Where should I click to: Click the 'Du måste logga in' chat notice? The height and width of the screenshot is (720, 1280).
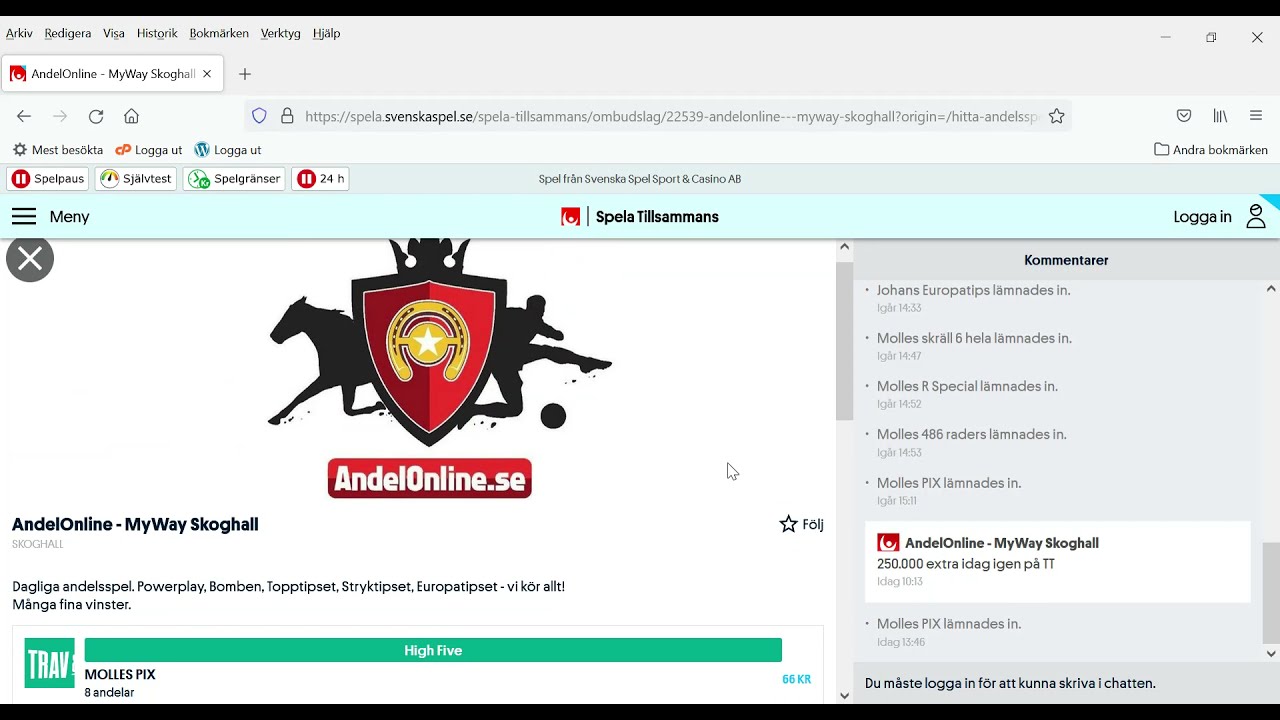(x=1010, y=684)
